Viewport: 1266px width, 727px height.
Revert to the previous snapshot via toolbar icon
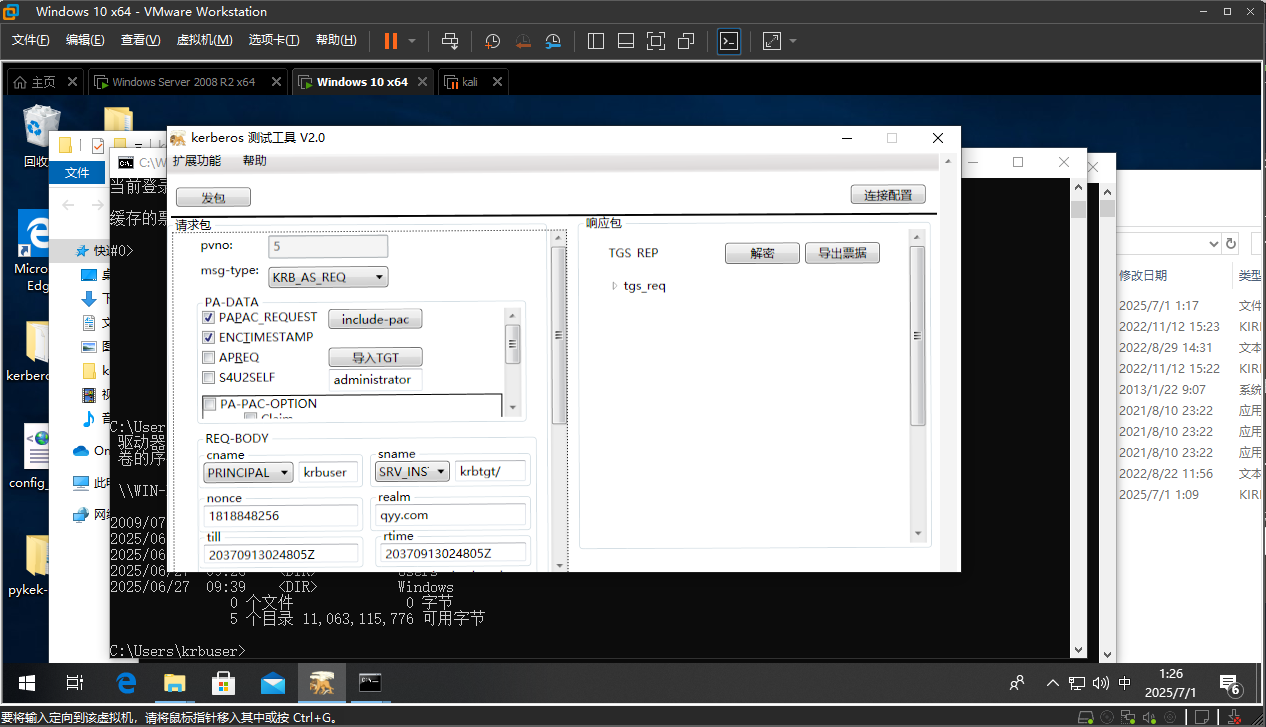(523, 41)
